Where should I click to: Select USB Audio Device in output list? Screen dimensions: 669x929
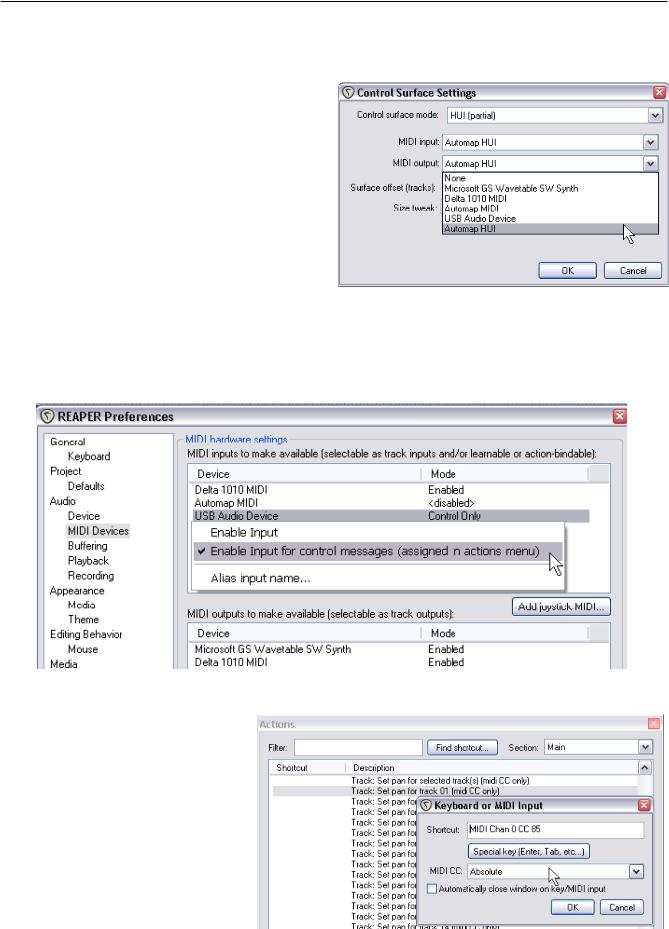click(x=550, y=218)
